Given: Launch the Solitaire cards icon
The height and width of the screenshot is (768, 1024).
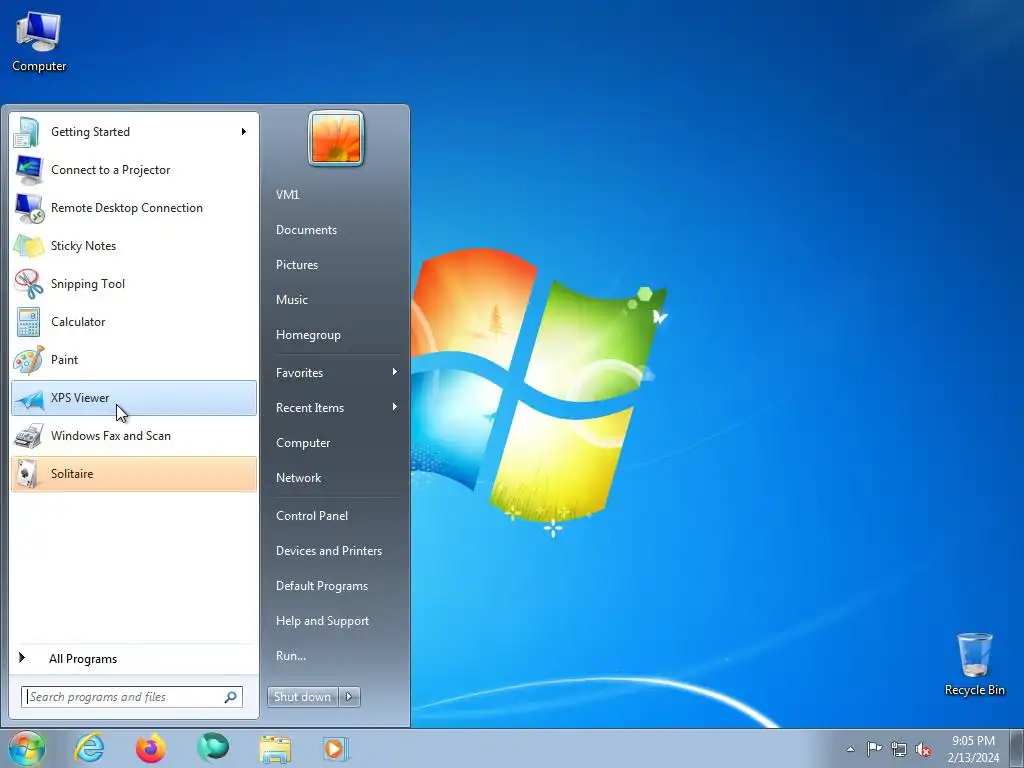Looking at the screenshot, I should (x=28, y=473).
